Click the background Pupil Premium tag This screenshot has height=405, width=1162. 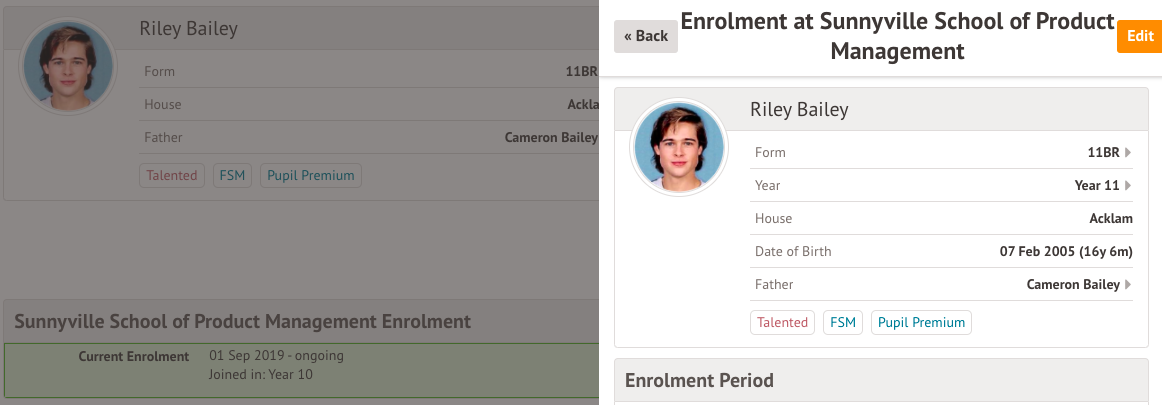pyautogui.click(x=310, y=176)
